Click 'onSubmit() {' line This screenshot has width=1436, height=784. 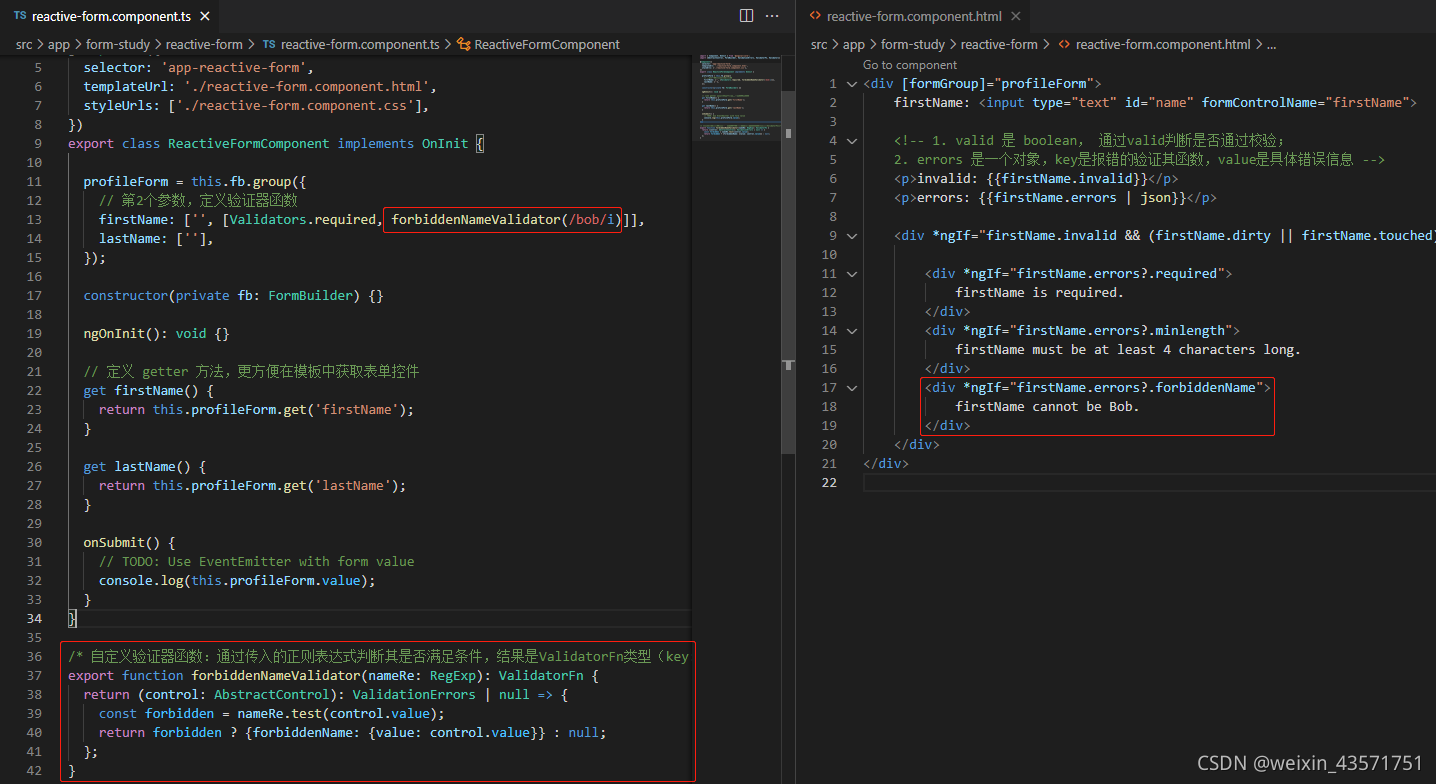pyautogui.click(x=129, y=543)
